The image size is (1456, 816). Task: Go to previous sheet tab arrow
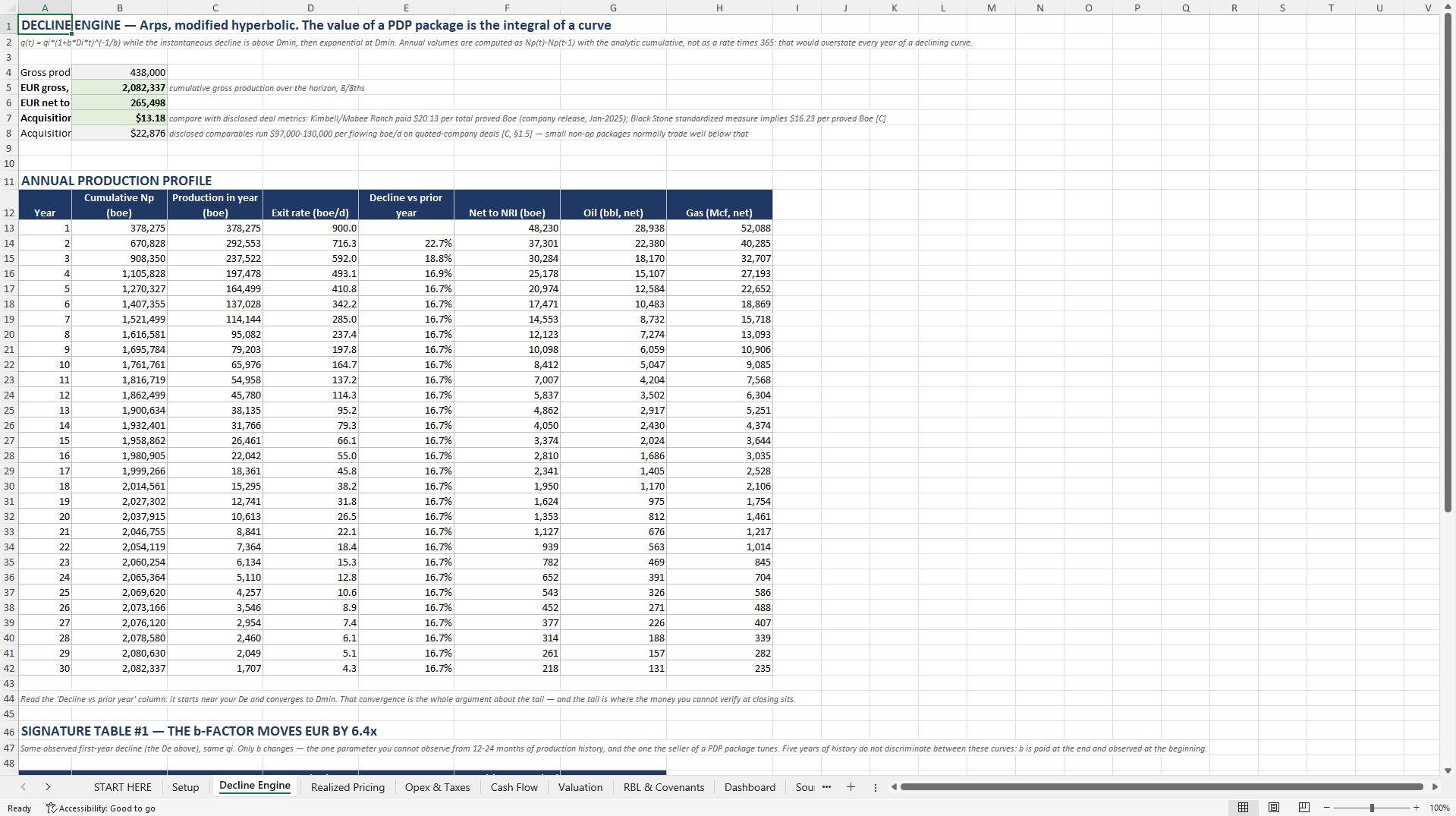[x=24, y=787]
